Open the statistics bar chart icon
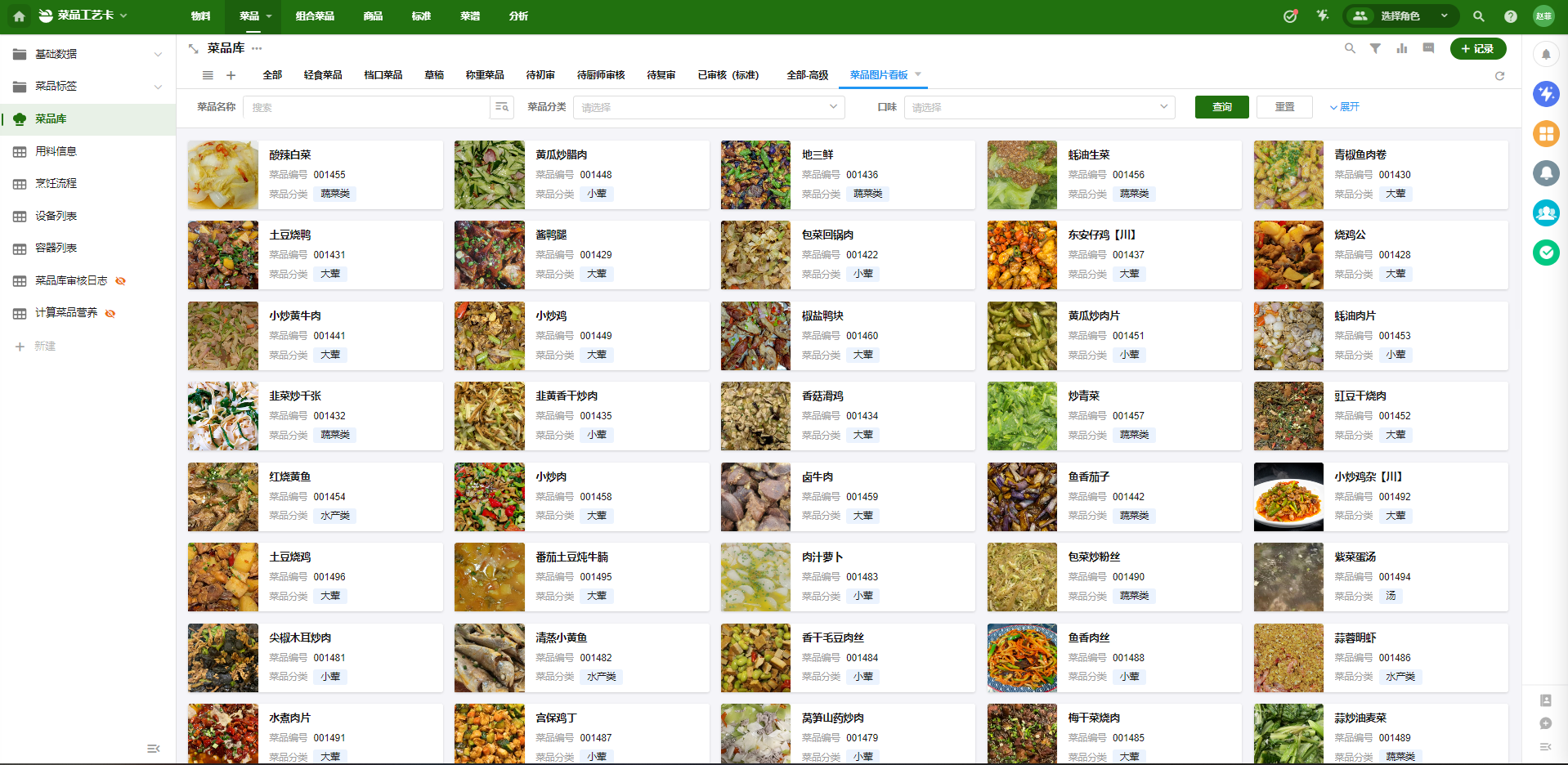 pos(1401,49)
